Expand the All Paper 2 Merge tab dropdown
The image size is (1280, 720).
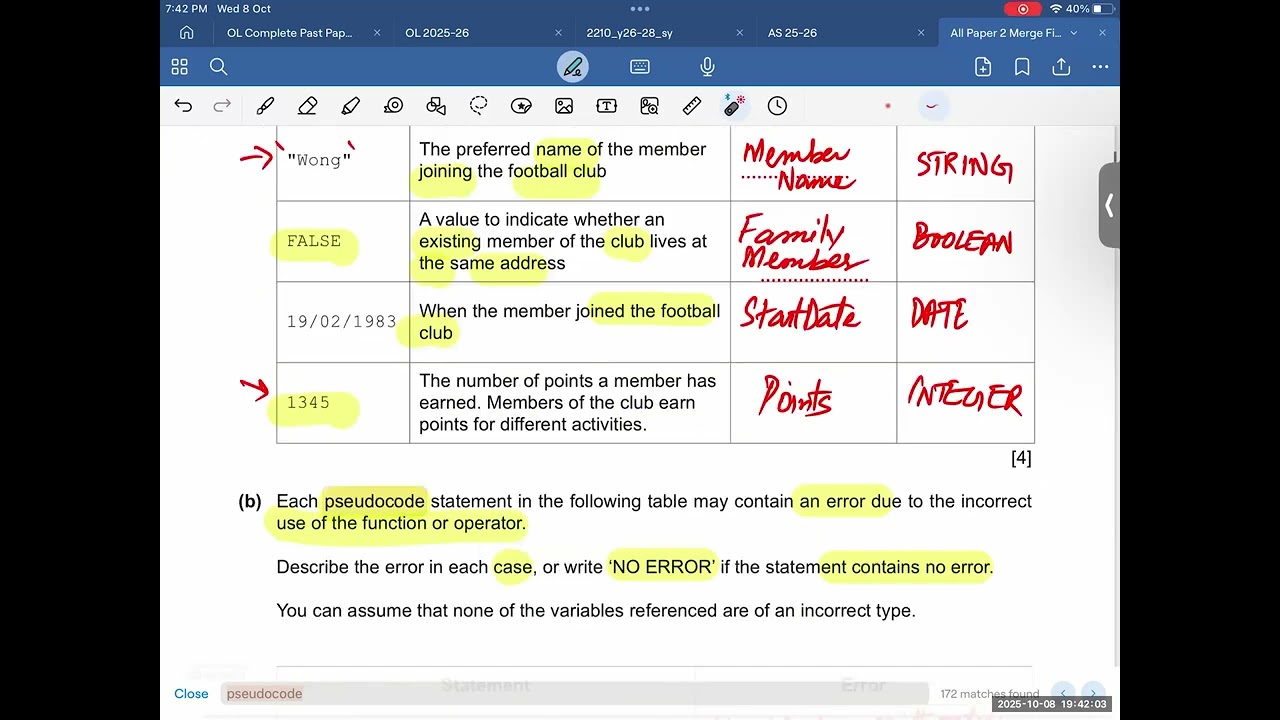tap(1074, 33)
